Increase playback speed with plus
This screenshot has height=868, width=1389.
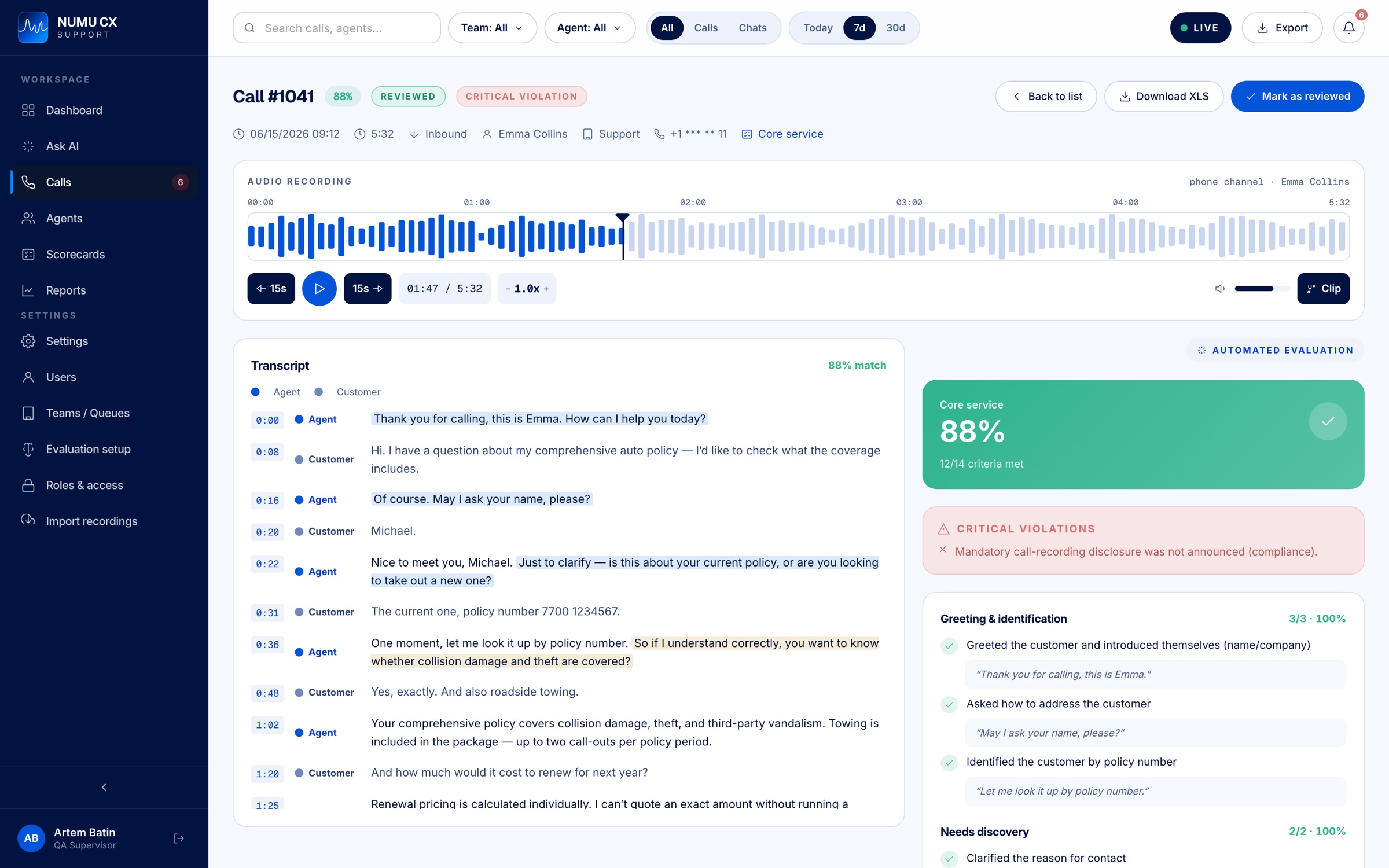[546, 289]
